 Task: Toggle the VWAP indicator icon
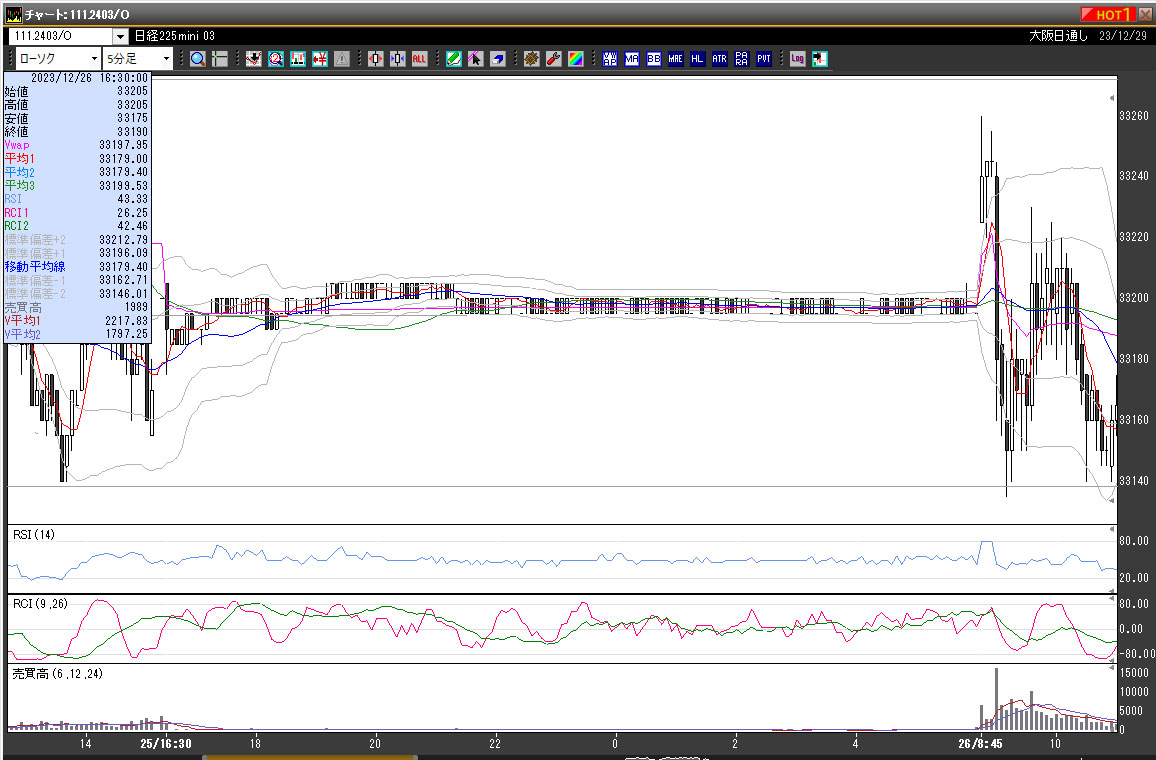[x=610, y=59]
